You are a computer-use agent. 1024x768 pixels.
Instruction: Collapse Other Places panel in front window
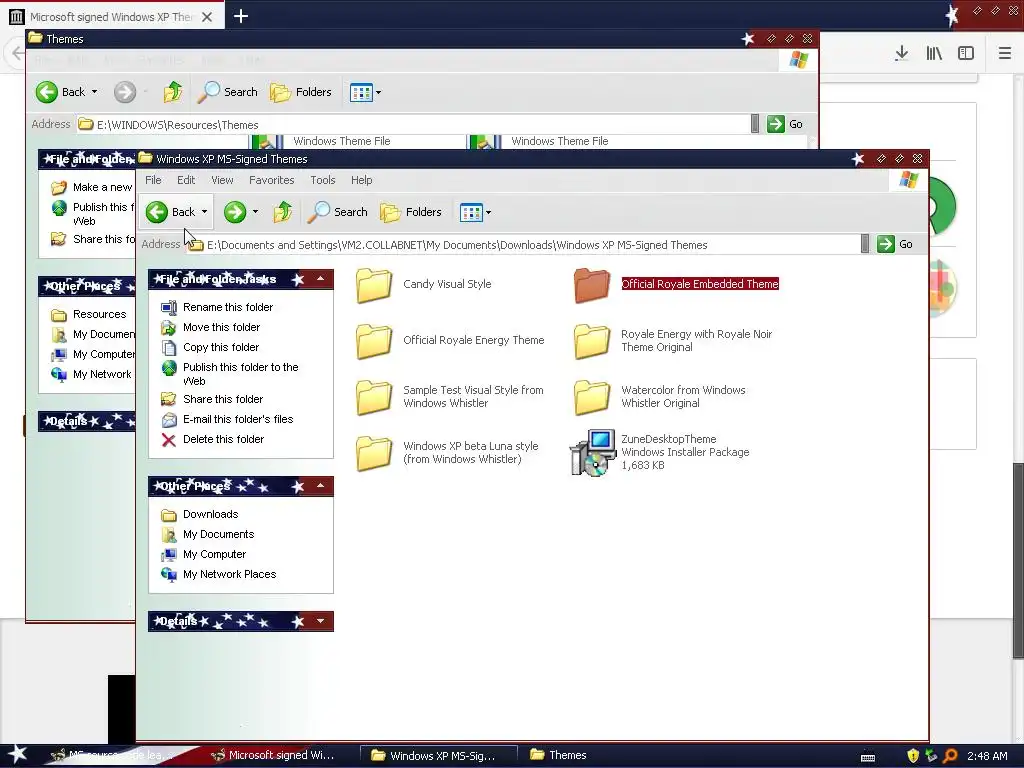pyautogui.click(x=321, y=486)
